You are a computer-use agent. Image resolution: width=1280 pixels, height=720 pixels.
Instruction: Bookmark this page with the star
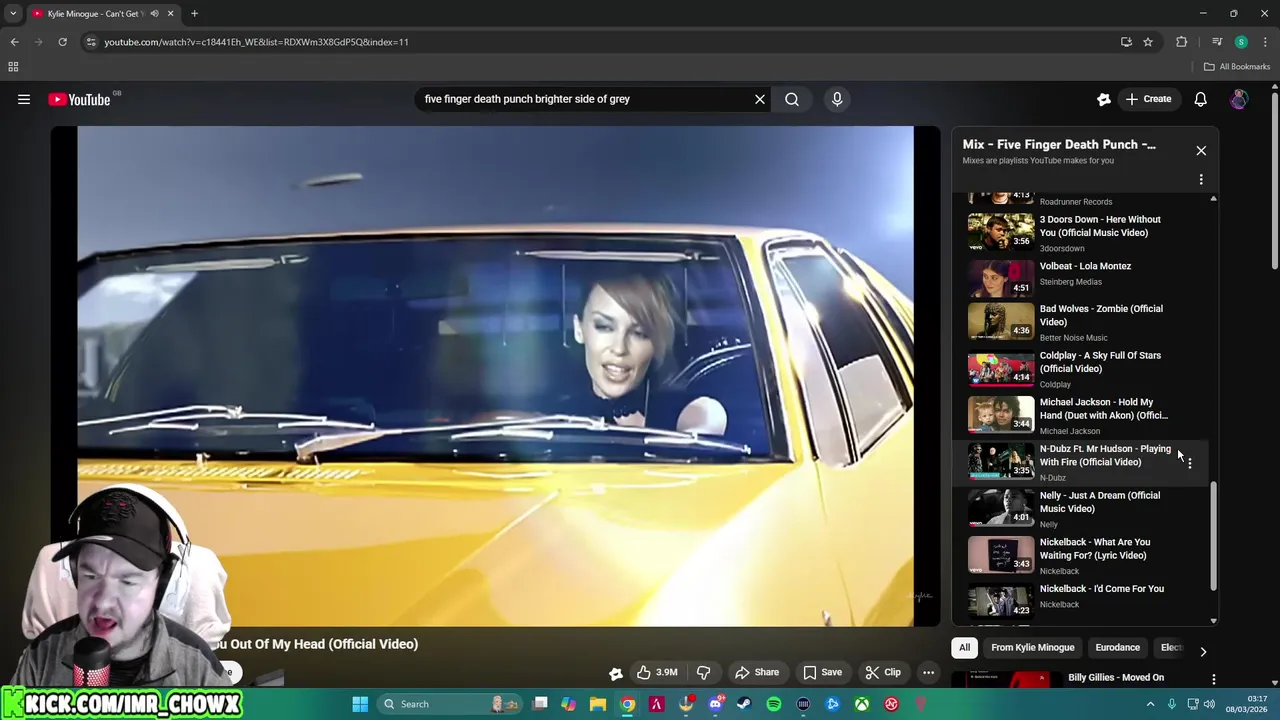pos(1148,42)
